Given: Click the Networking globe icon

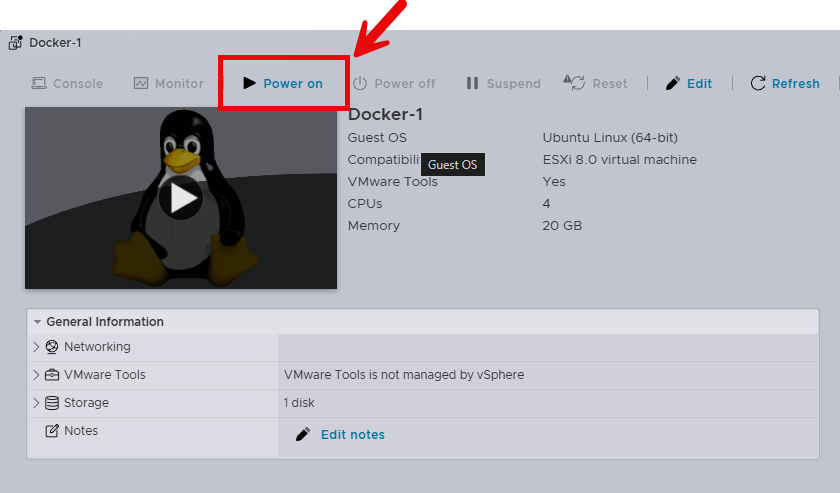Looking at the screenshot, I should (x=52, y=347).
